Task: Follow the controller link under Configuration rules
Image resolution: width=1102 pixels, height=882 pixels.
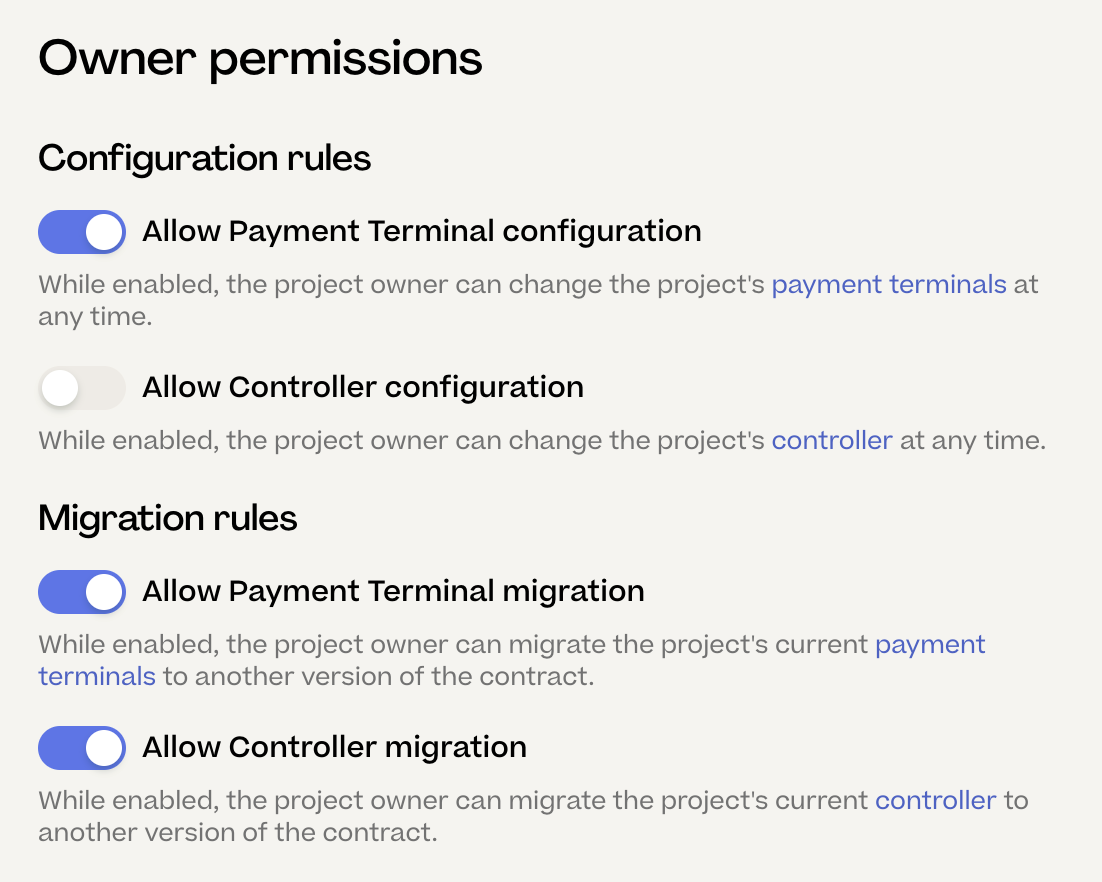Action: 831,441
